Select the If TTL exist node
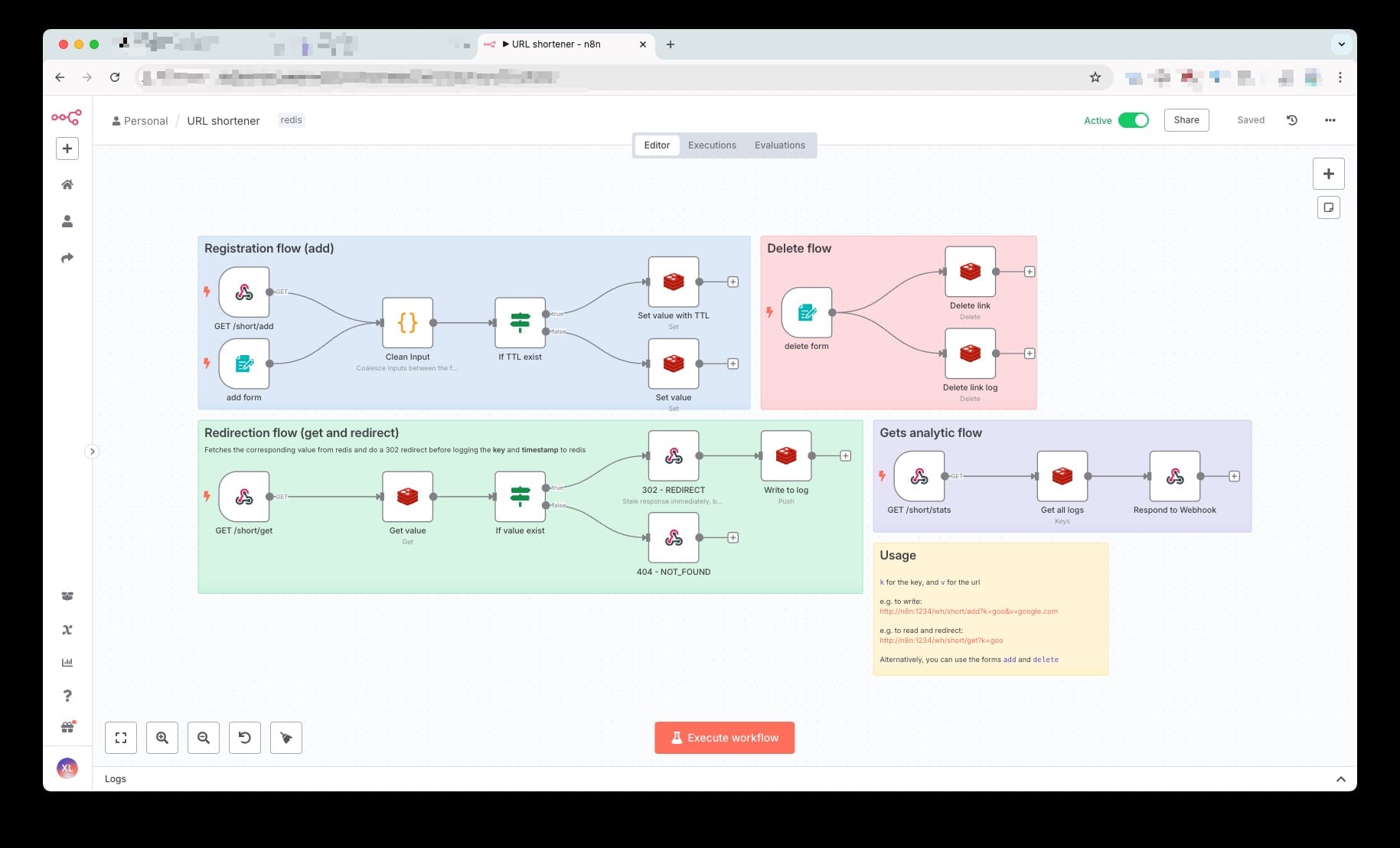This screenshot has width=1400, height=848. (521, 323)
